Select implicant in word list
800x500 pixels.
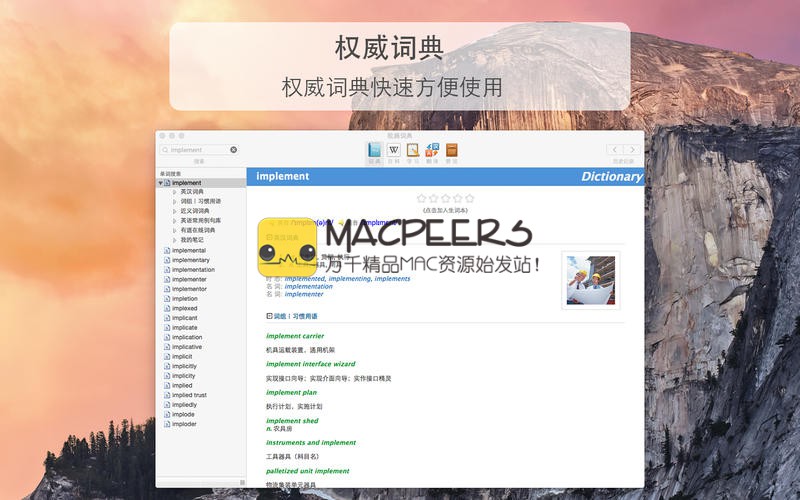pos(185,318)
